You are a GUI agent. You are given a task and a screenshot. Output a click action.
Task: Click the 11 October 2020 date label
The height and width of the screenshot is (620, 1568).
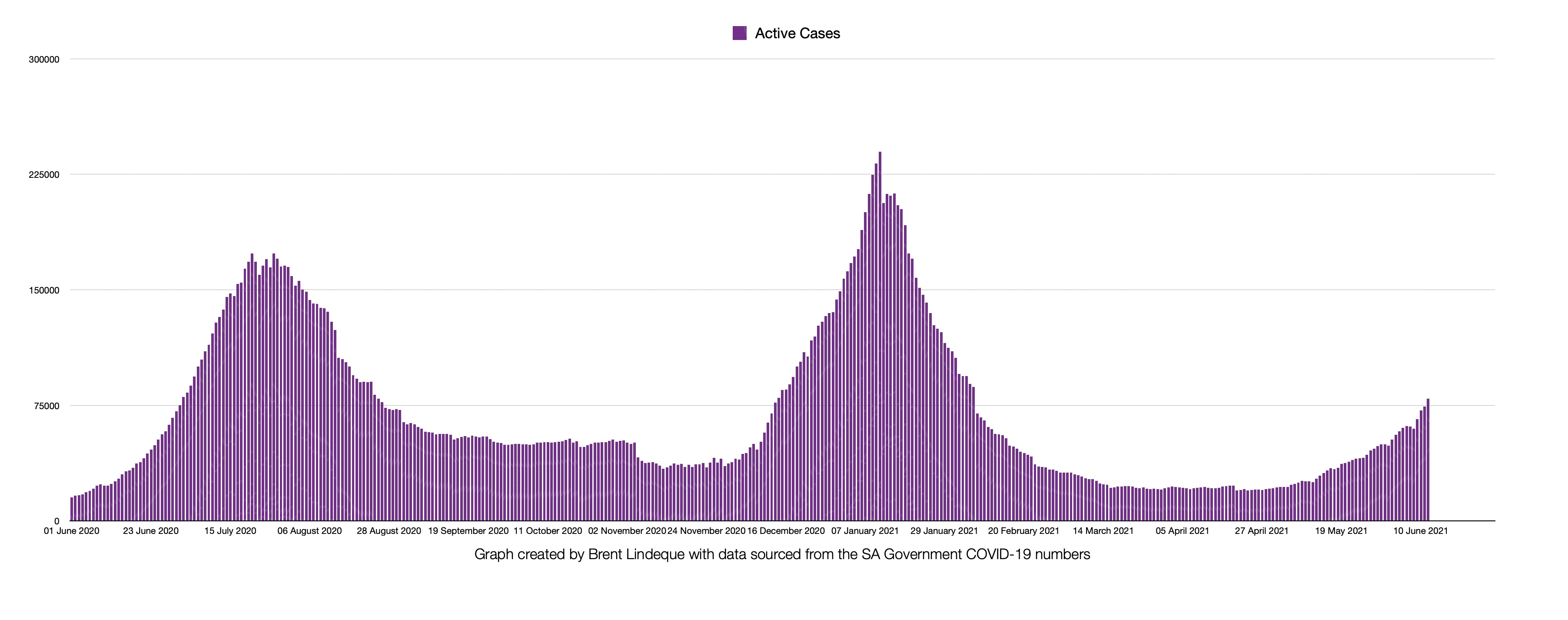click(x=547, y=531)
